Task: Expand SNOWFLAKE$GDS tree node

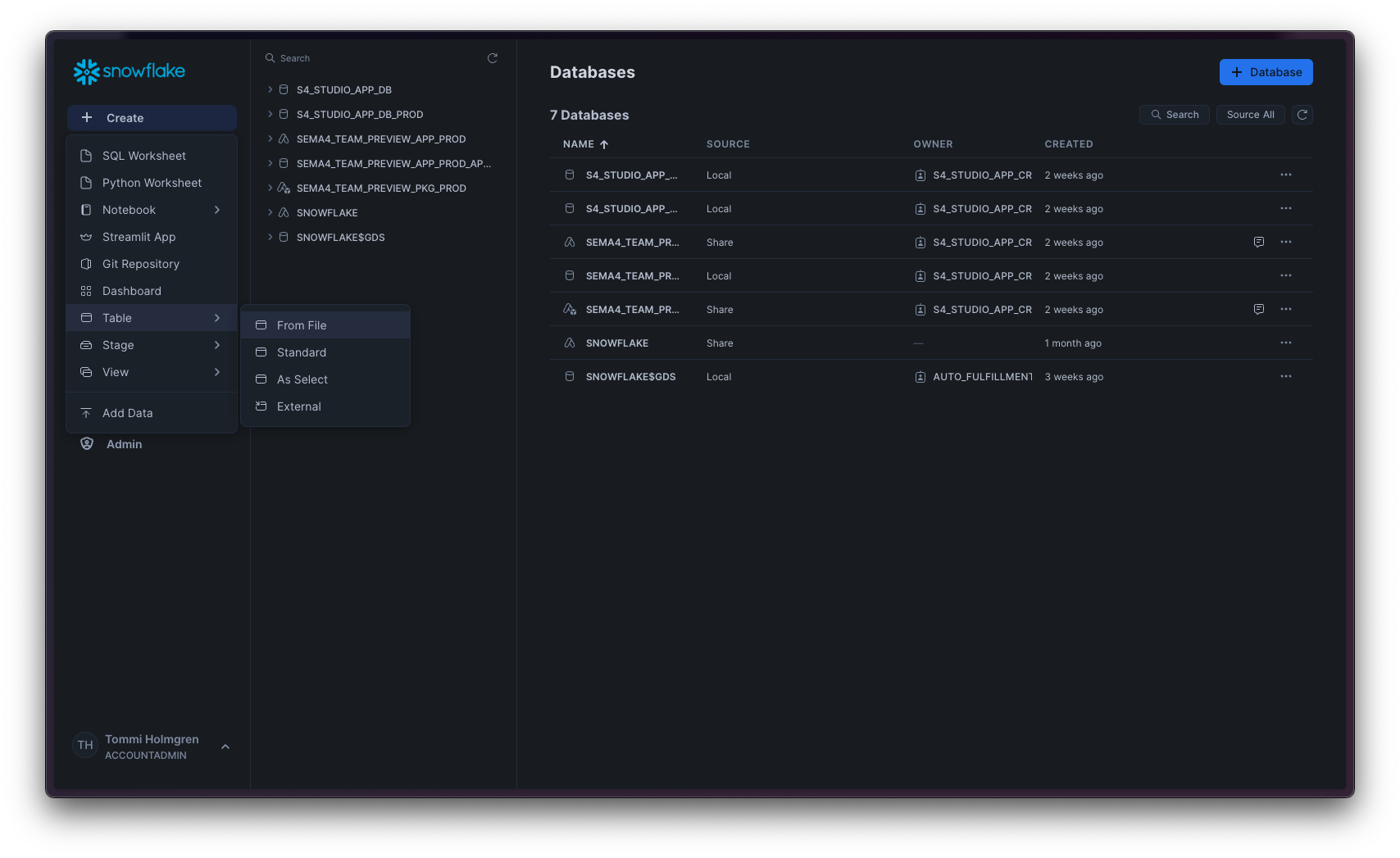Action: [x=270, y=237]
